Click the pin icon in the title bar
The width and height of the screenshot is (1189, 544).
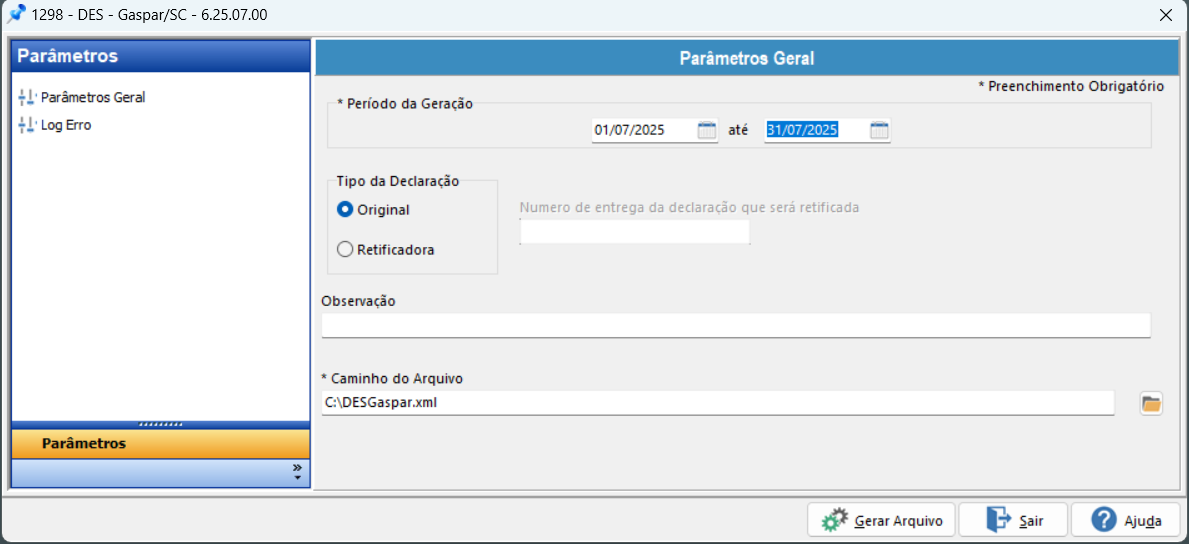pos(16,15)
